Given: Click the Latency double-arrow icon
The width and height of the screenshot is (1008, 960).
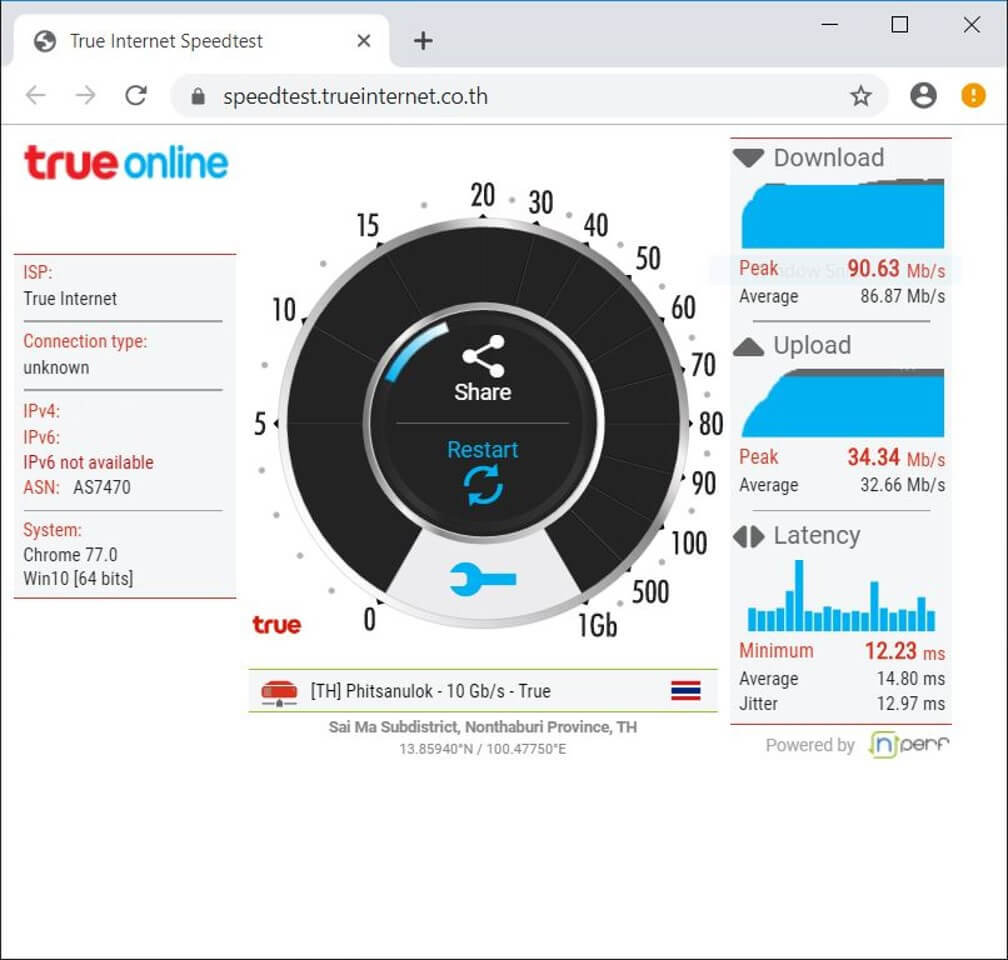Looking at the screenshot, I should coord(748,536).
